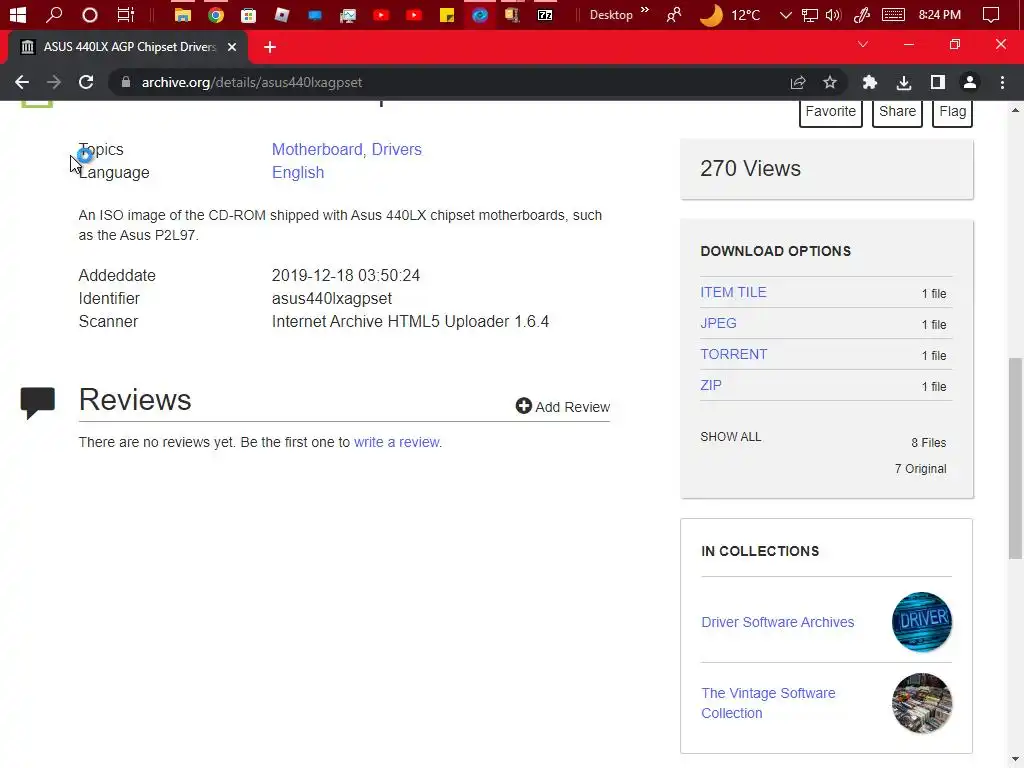Open the 8:24 PM clock

939,14
